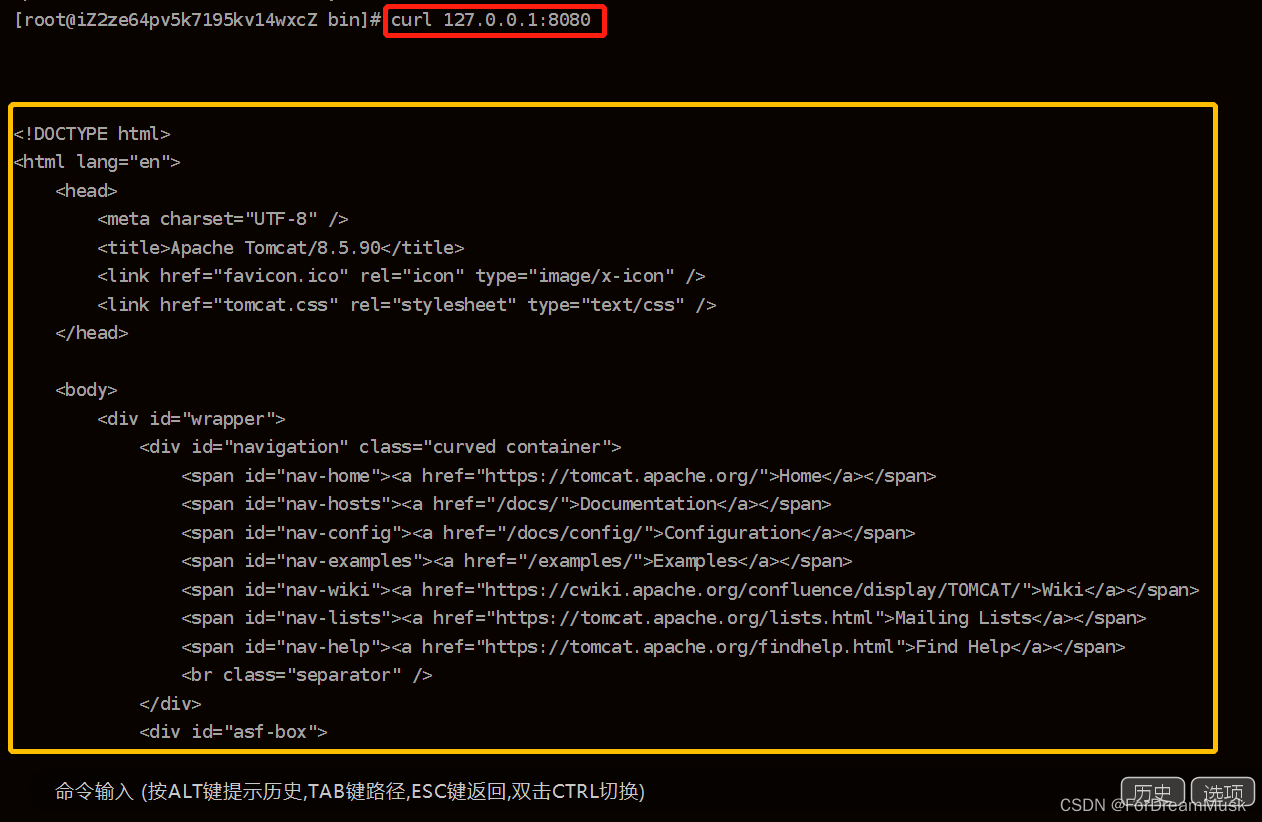Click the nav-help Find Help line

coord(654,647)
